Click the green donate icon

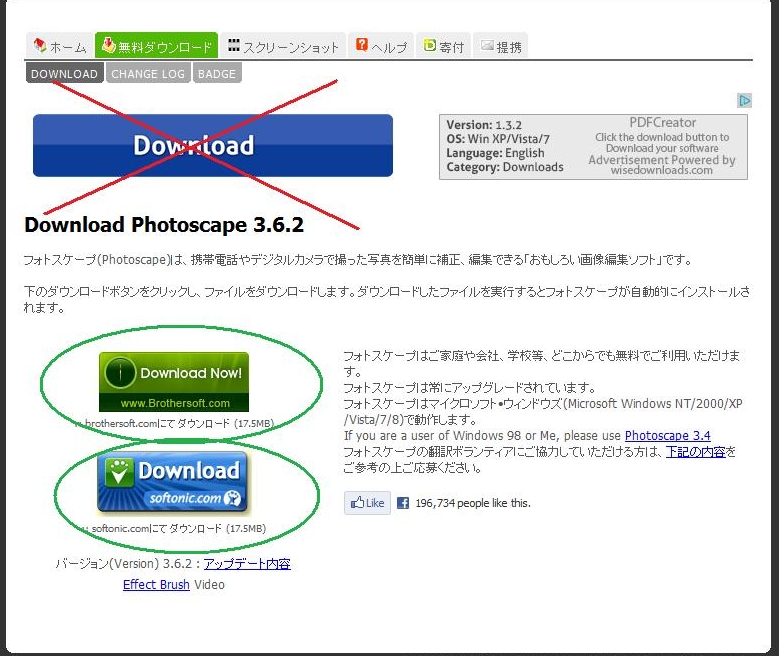tap(430, 45)
